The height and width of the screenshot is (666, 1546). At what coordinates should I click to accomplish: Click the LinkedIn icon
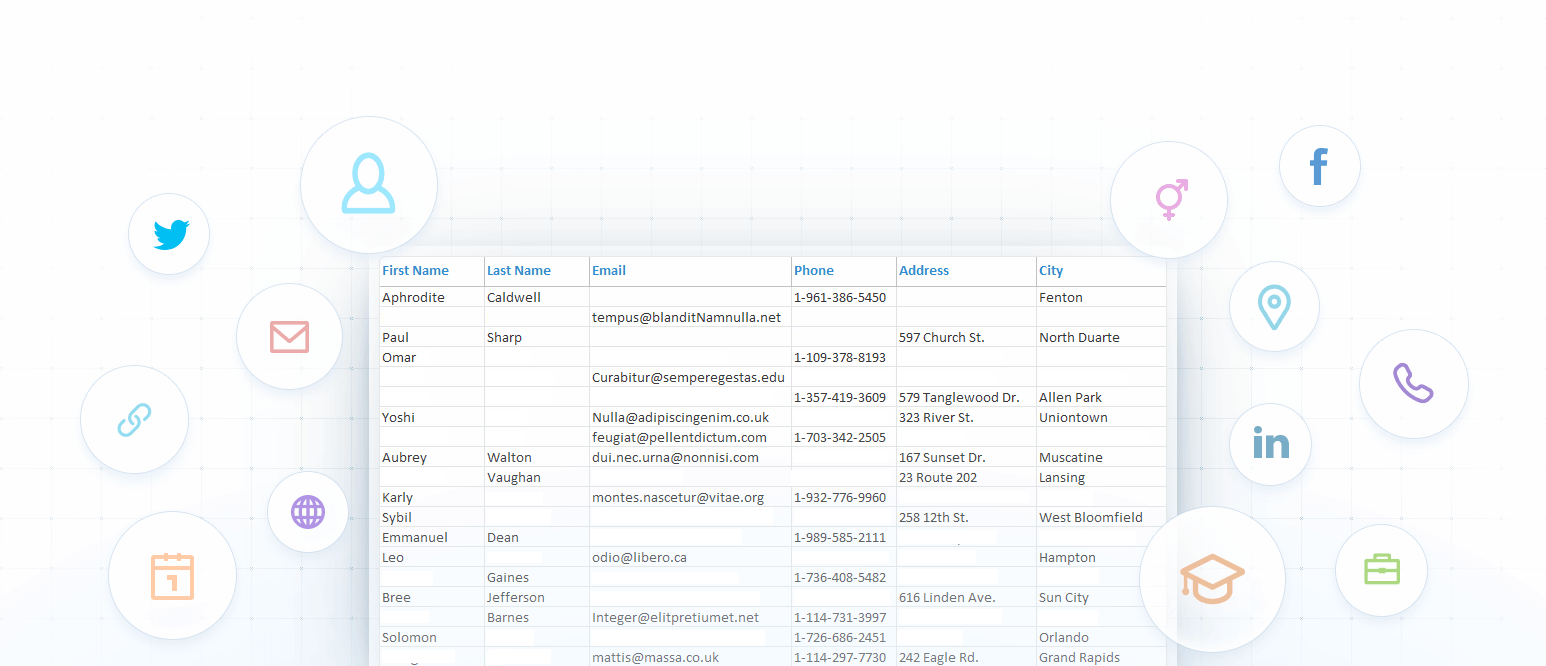[x=1271, y=443]
